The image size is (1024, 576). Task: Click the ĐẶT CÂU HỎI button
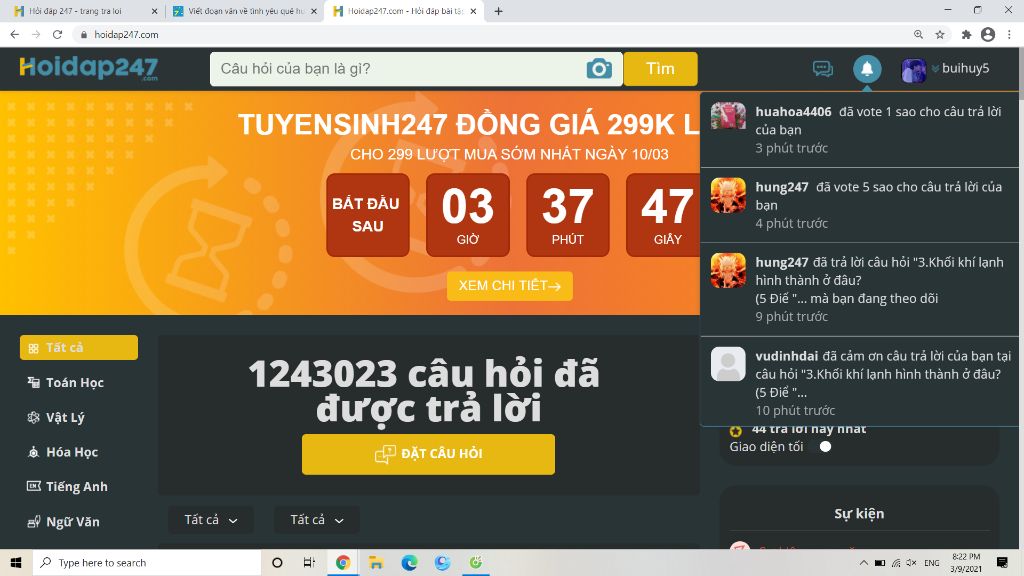click(x=428, y=454)
